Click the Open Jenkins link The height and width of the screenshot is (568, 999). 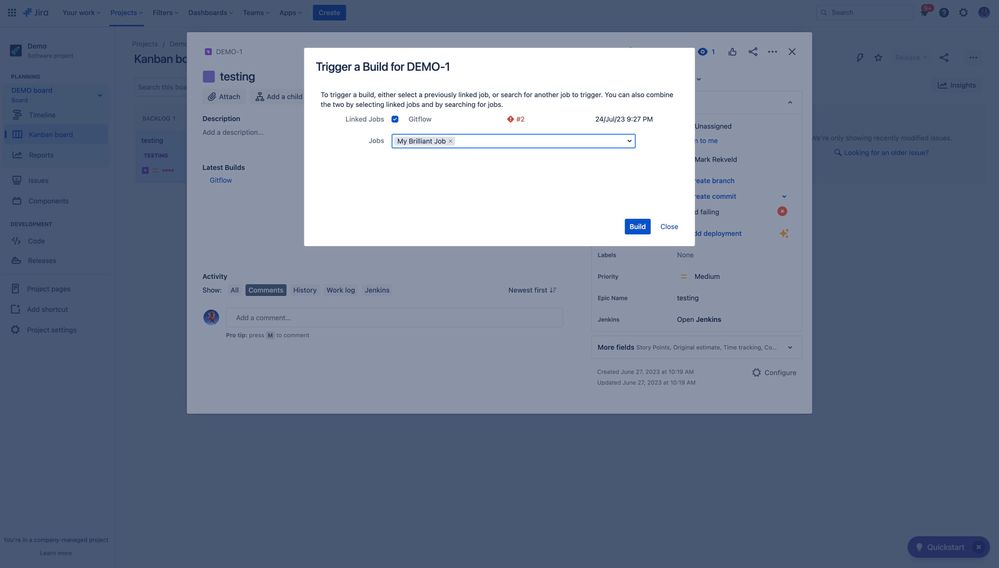coord(699,320)
